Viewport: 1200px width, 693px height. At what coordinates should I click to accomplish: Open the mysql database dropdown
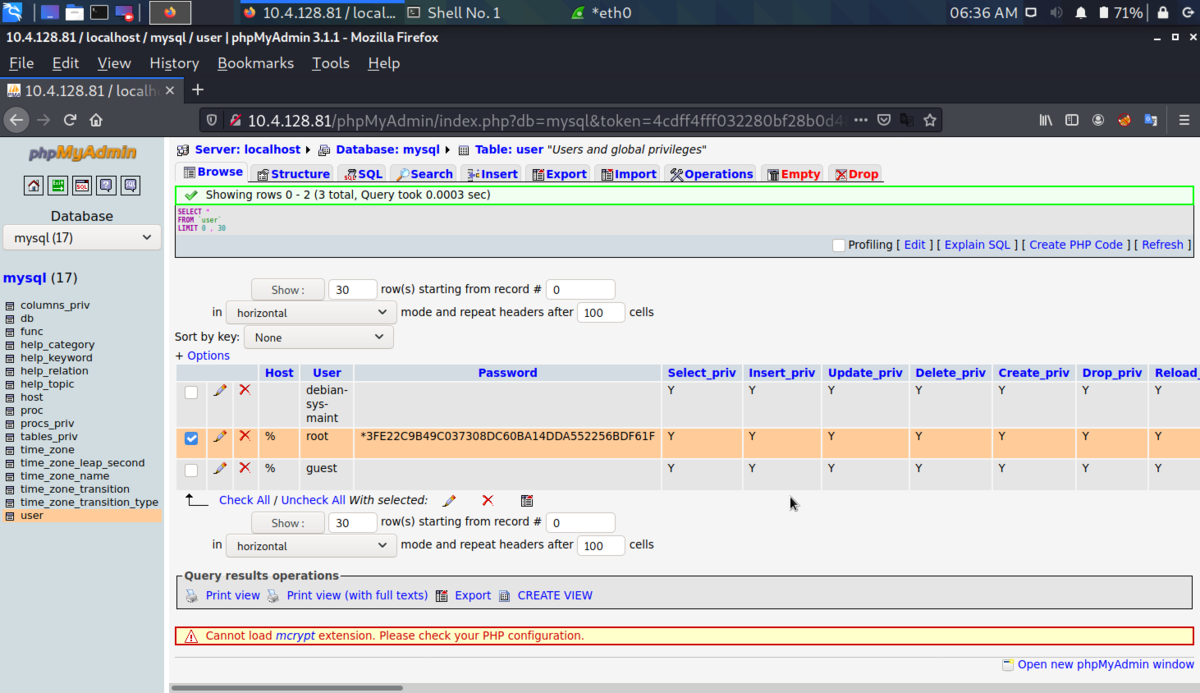point(82,238)
